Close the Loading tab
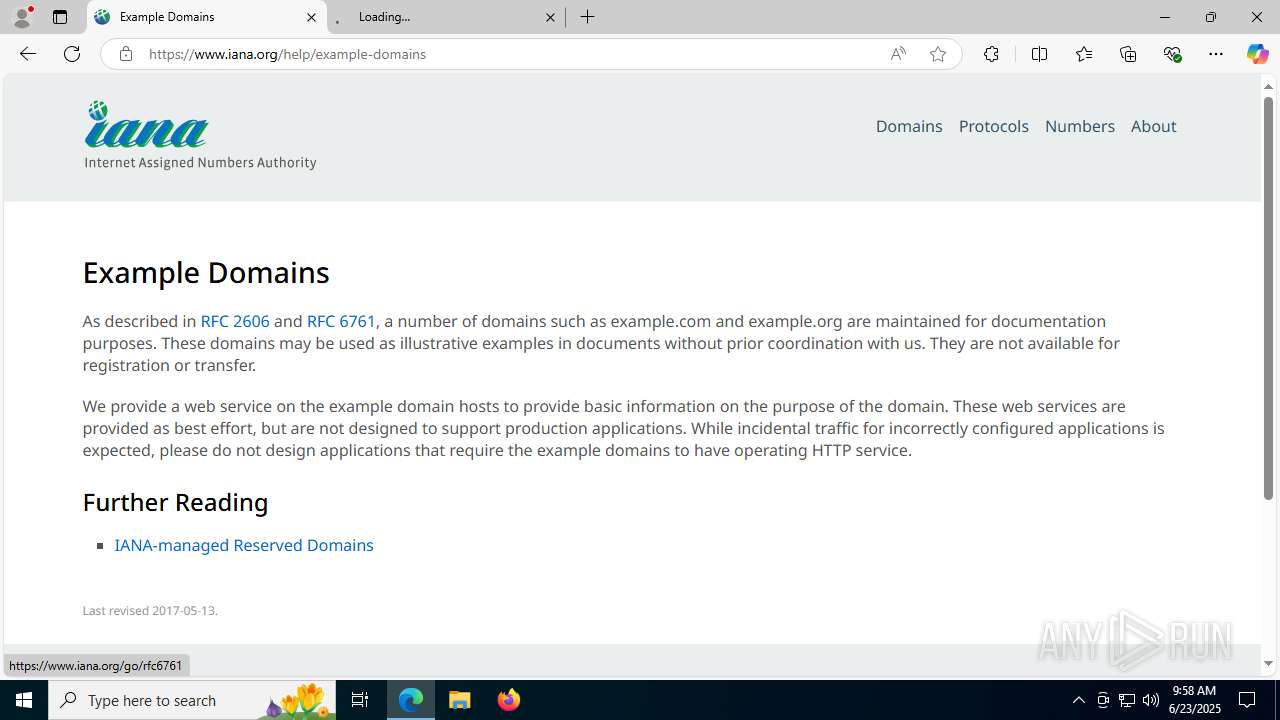Screen dimensions: 1280x720 tap(550, 17)
